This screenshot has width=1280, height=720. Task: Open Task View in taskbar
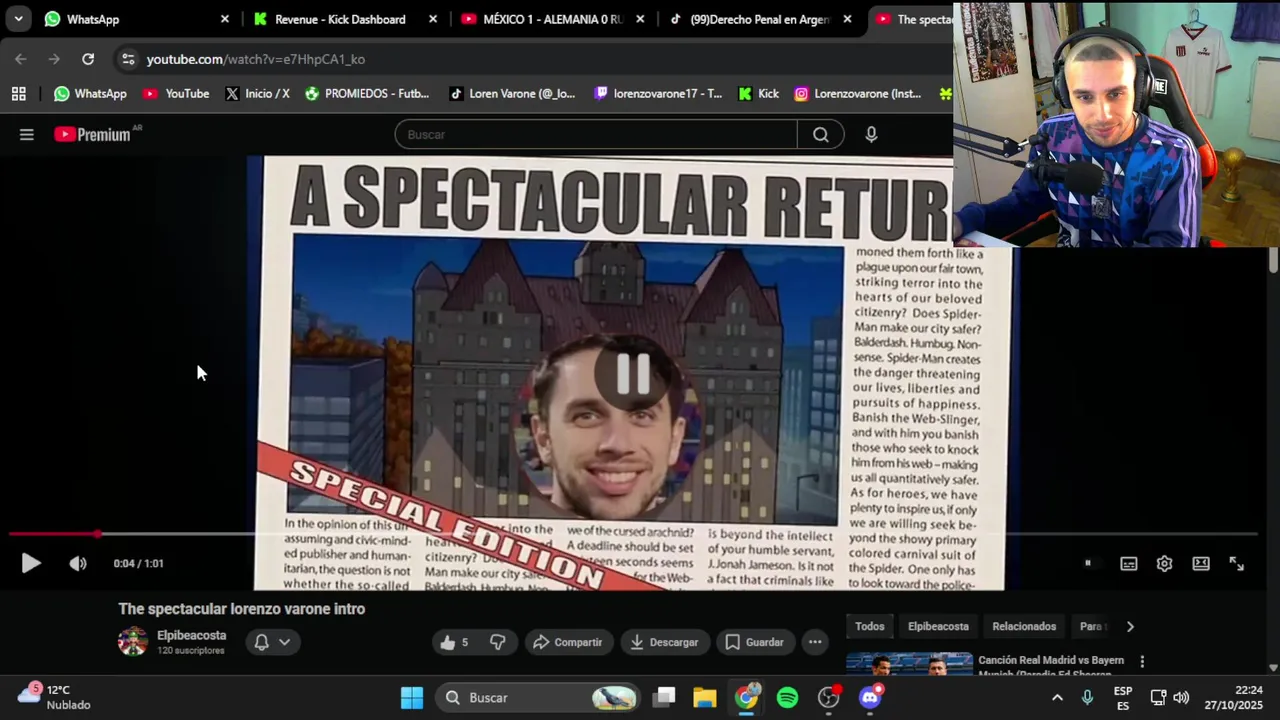(x=665, y=698)
